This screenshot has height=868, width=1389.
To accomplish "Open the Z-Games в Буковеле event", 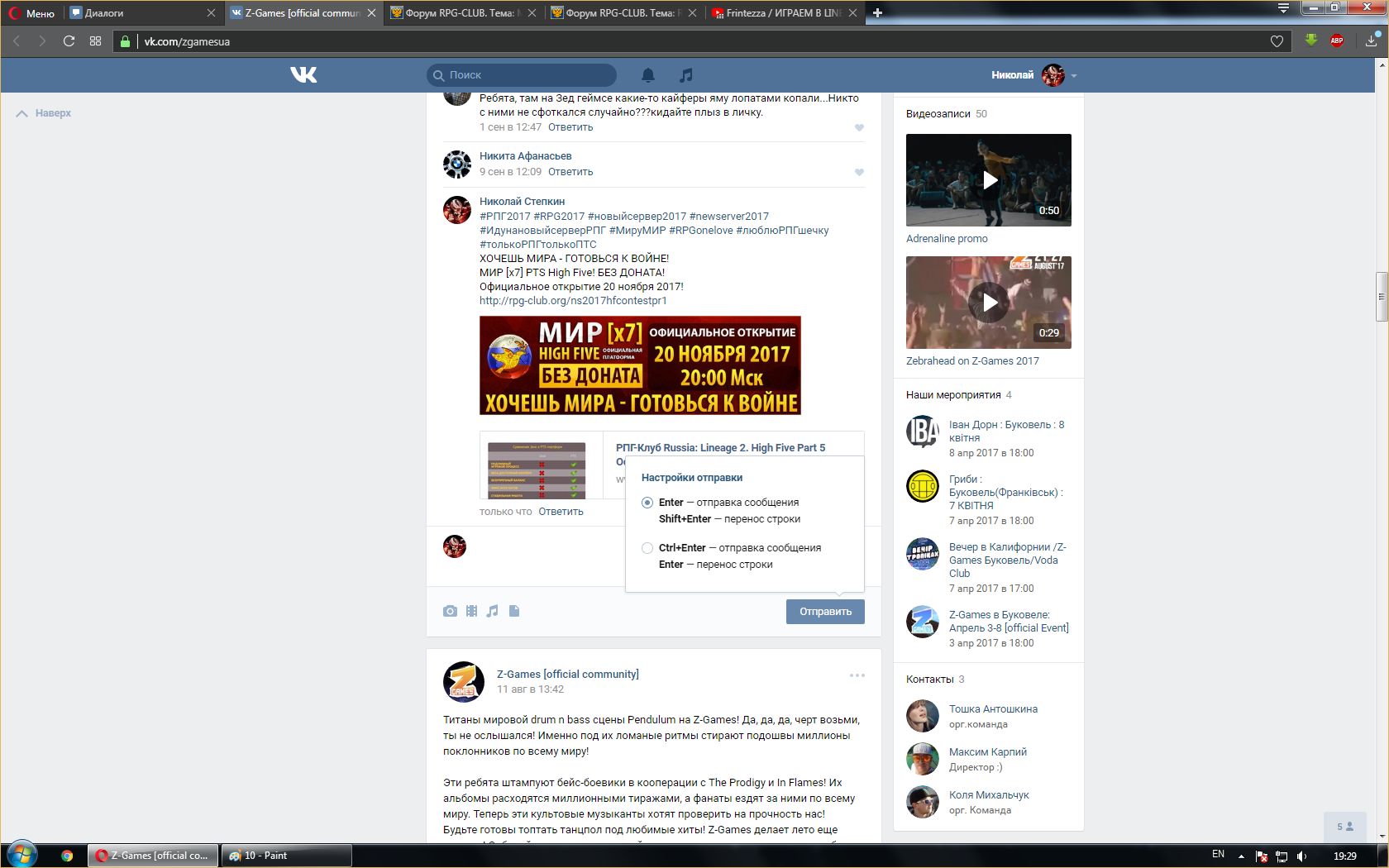I will (1009, 622).
